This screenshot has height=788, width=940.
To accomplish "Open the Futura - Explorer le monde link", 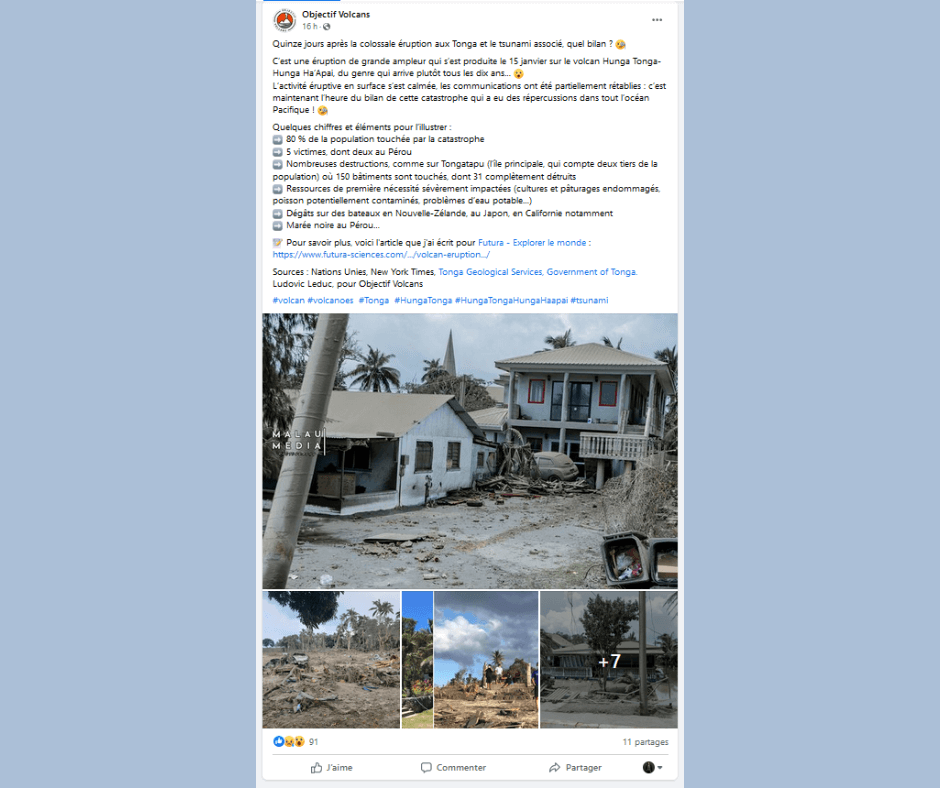I will point(532,242).
